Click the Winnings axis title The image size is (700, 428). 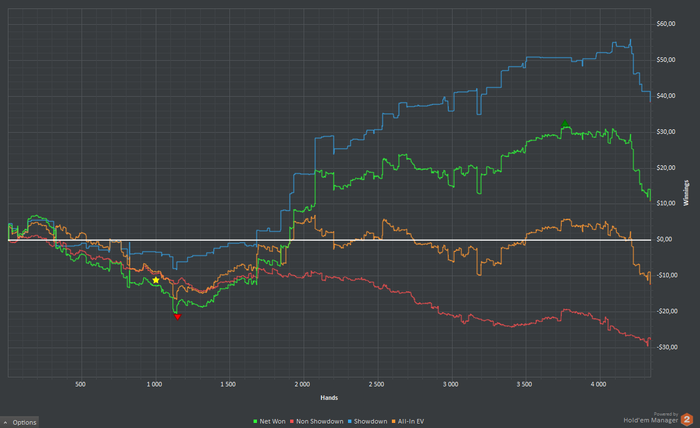tap(686, 193)
